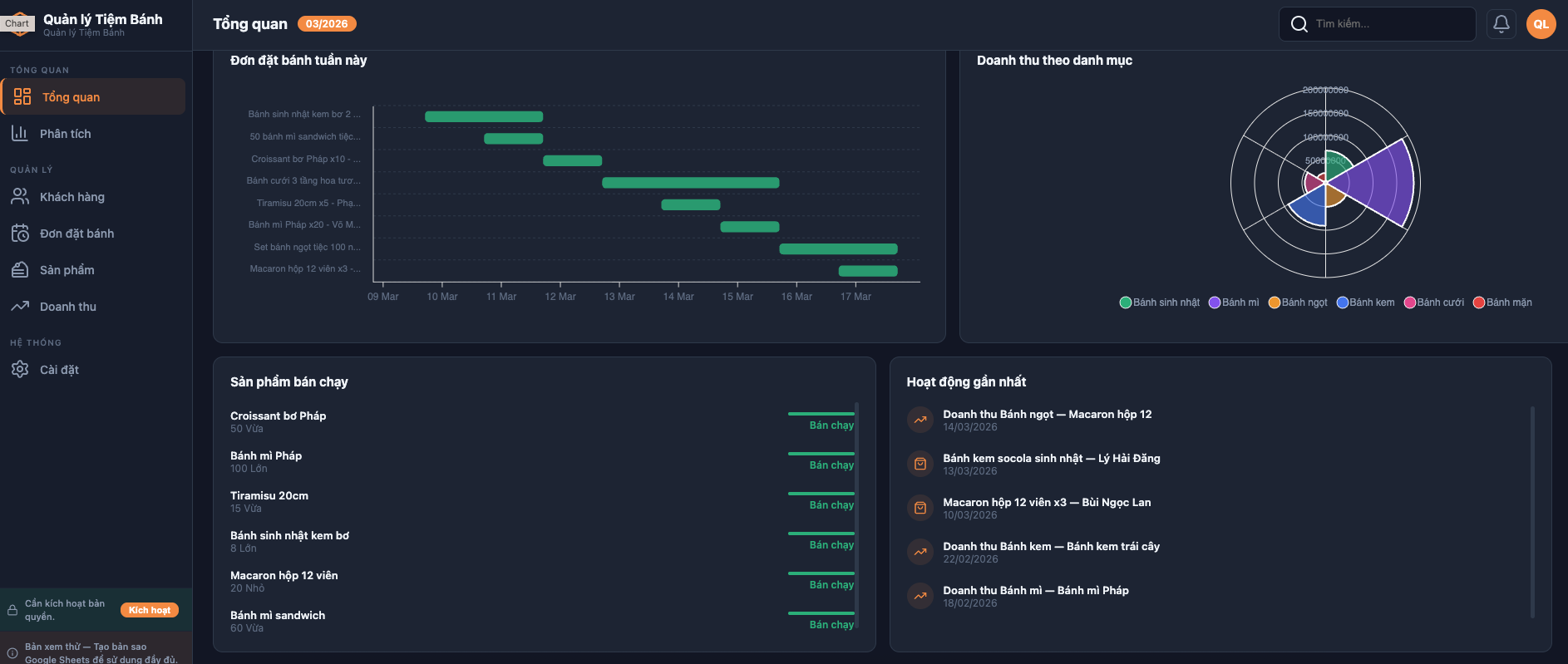Open the notifications bell icon
This screenshot has width=1568, height=664.
(x=1501, y=24)
